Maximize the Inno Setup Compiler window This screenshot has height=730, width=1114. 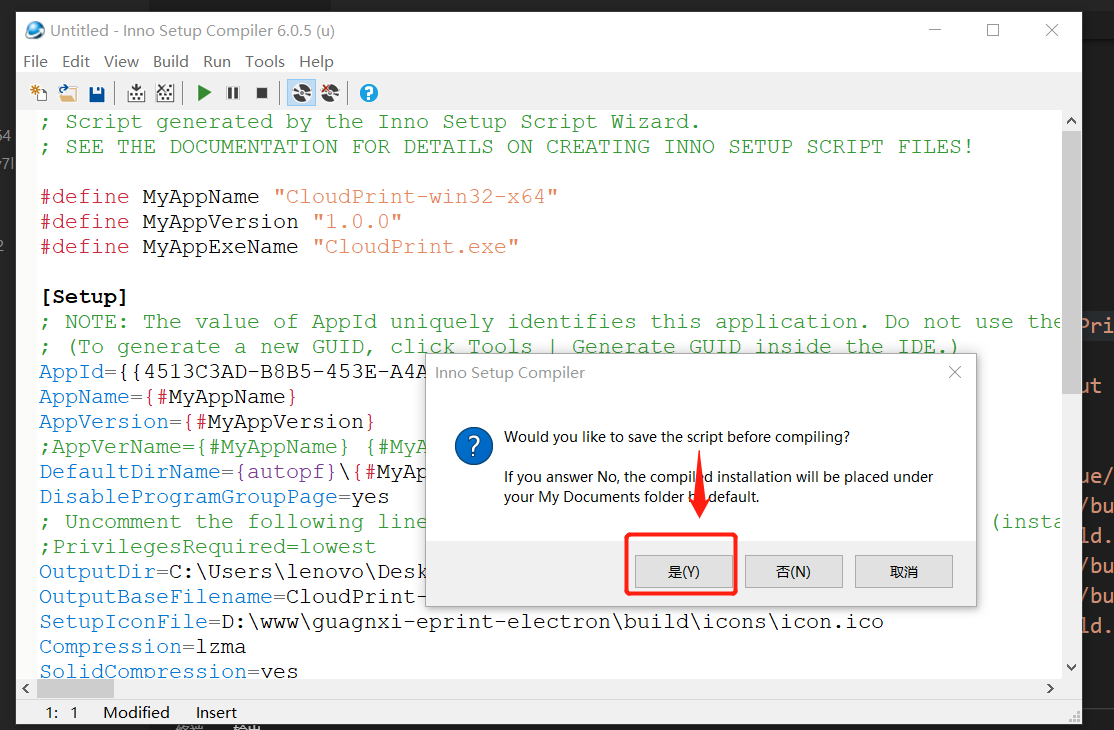pos(993,30)
